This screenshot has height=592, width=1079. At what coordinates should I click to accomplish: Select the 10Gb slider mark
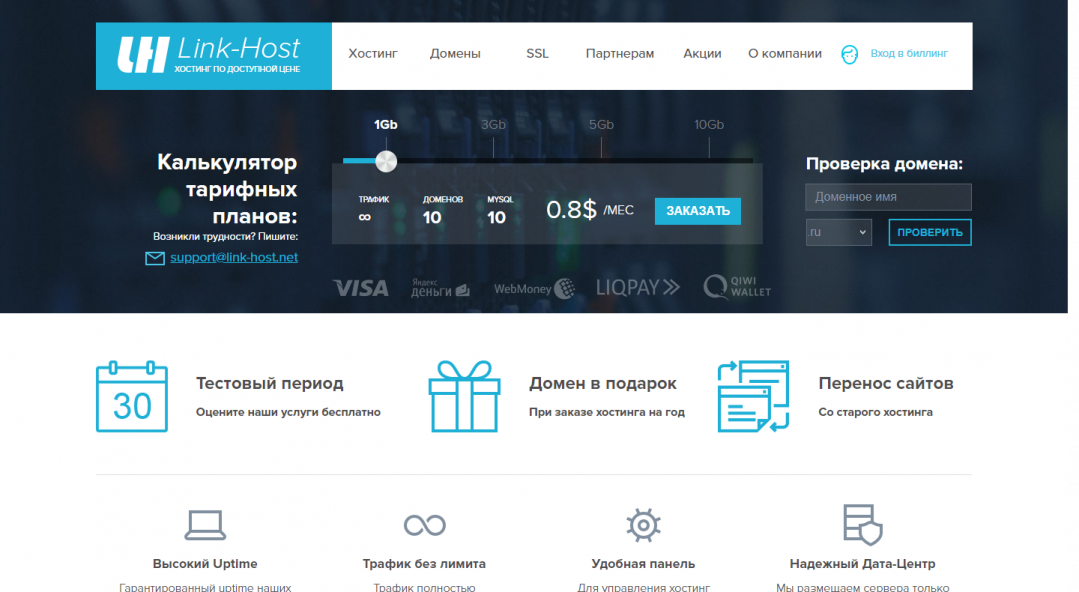tap(709, 125)
